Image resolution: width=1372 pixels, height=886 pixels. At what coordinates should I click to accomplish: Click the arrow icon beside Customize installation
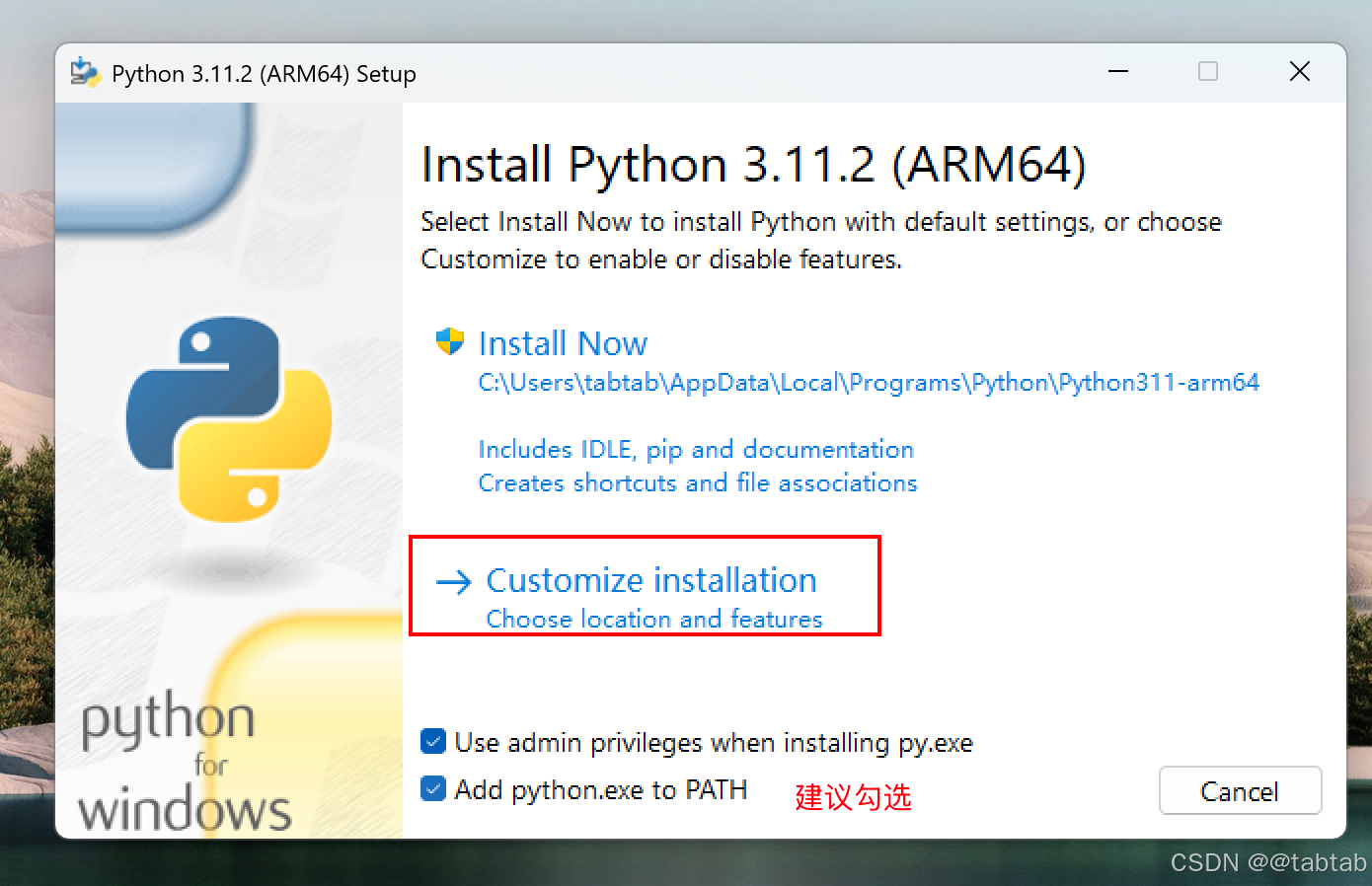coord(454,582)
